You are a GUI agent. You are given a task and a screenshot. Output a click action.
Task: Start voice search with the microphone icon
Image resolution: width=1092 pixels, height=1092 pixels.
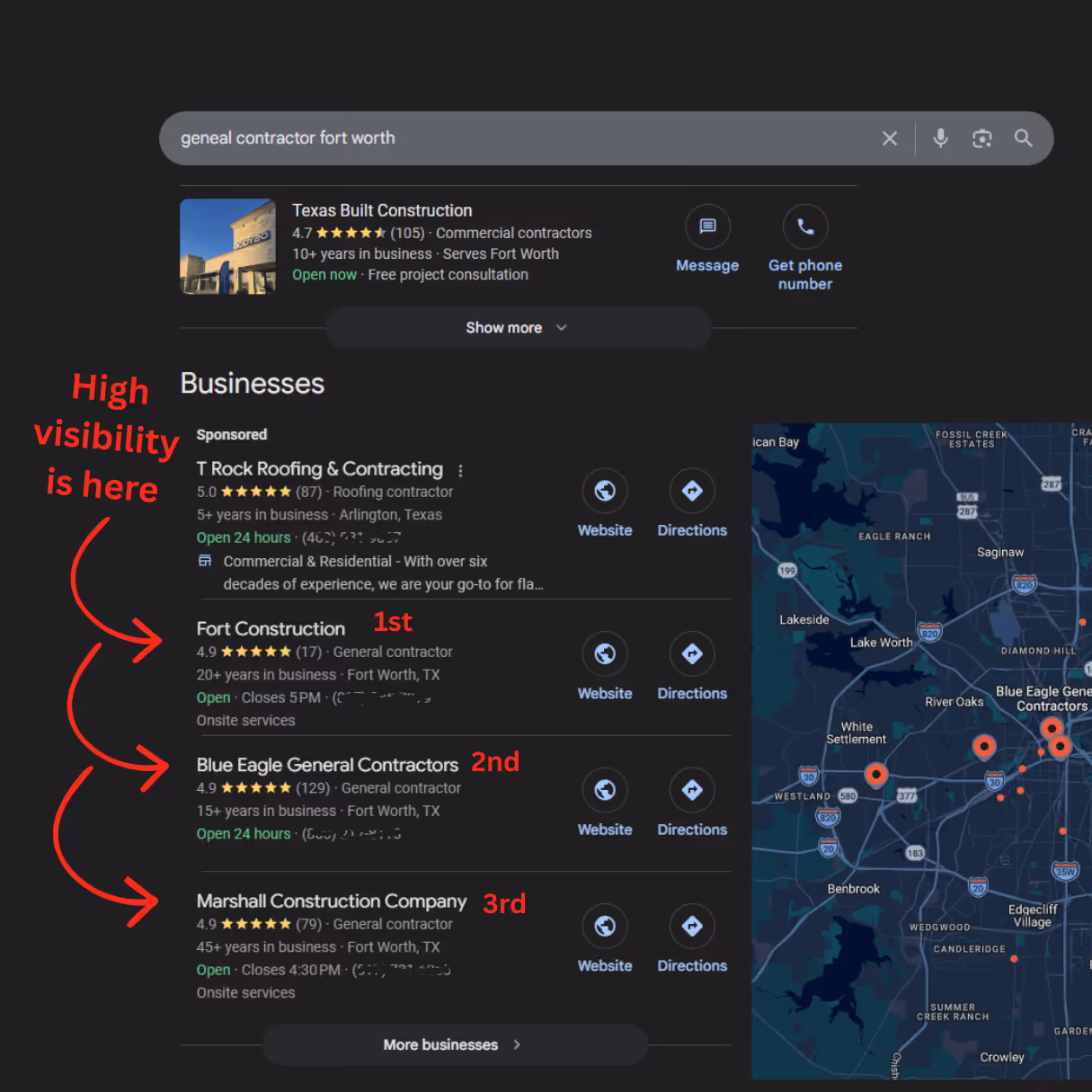tap(940, 138)
